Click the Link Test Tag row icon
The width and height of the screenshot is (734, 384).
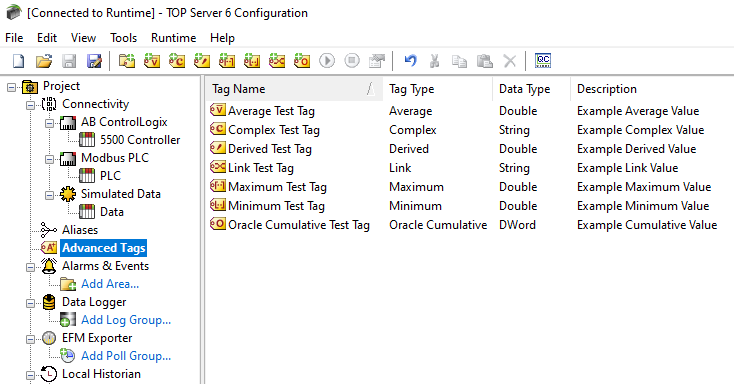click(x=218, y=167)
